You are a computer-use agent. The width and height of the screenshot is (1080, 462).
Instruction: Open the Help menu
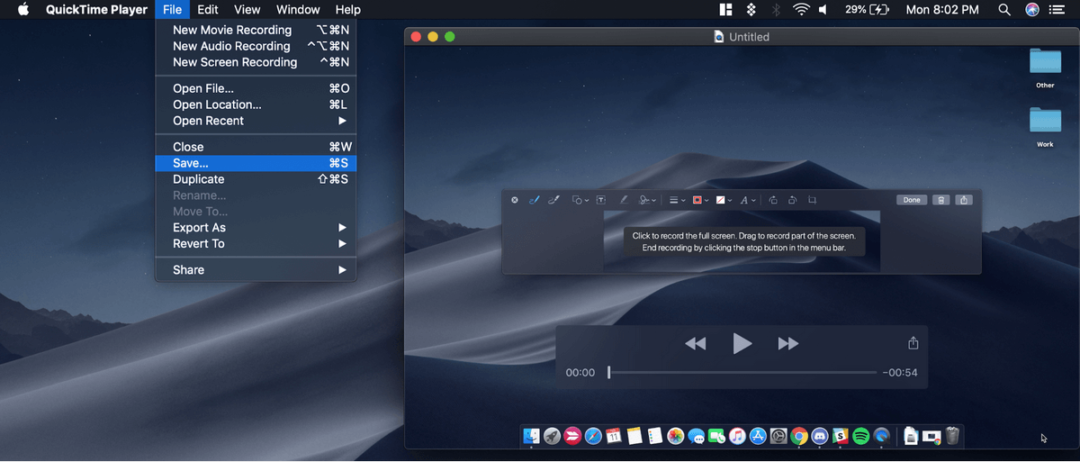pyautogui.click(x=348, y=10)
